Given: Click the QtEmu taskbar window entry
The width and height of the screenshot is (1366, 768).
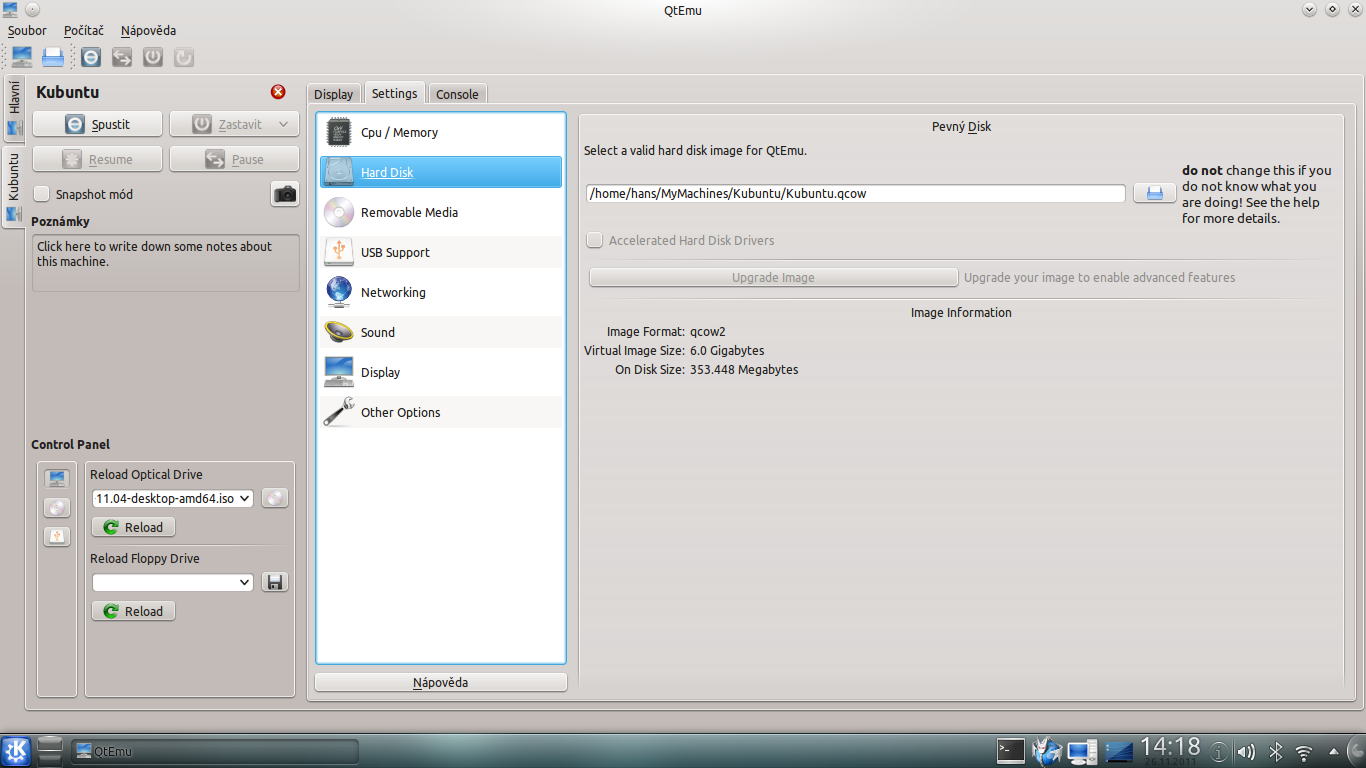Looking at the screenshot, I should [x=215, y=751].
